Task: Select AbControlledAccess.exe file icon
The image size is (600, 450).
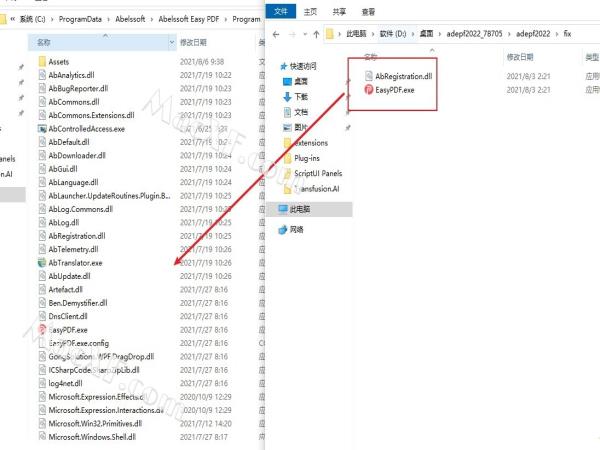Action: (42, 129)
